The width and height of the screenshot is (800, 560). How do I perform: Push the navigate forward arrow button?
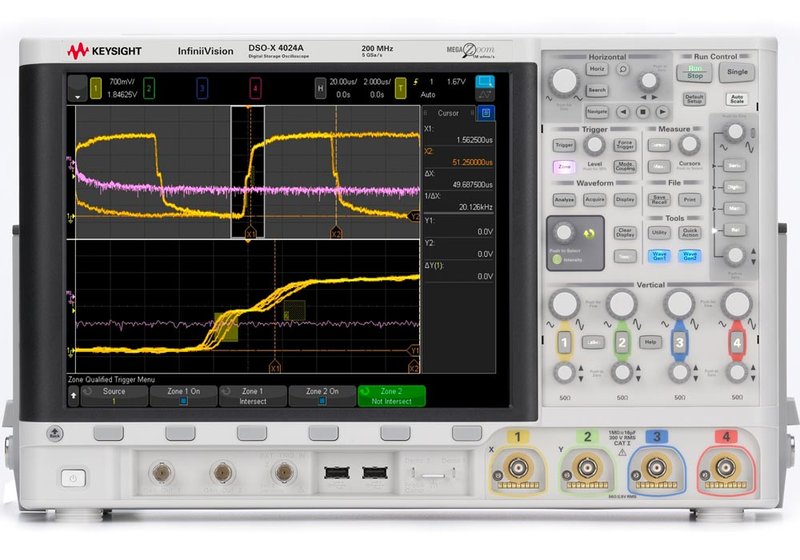[x=662, y=111]
